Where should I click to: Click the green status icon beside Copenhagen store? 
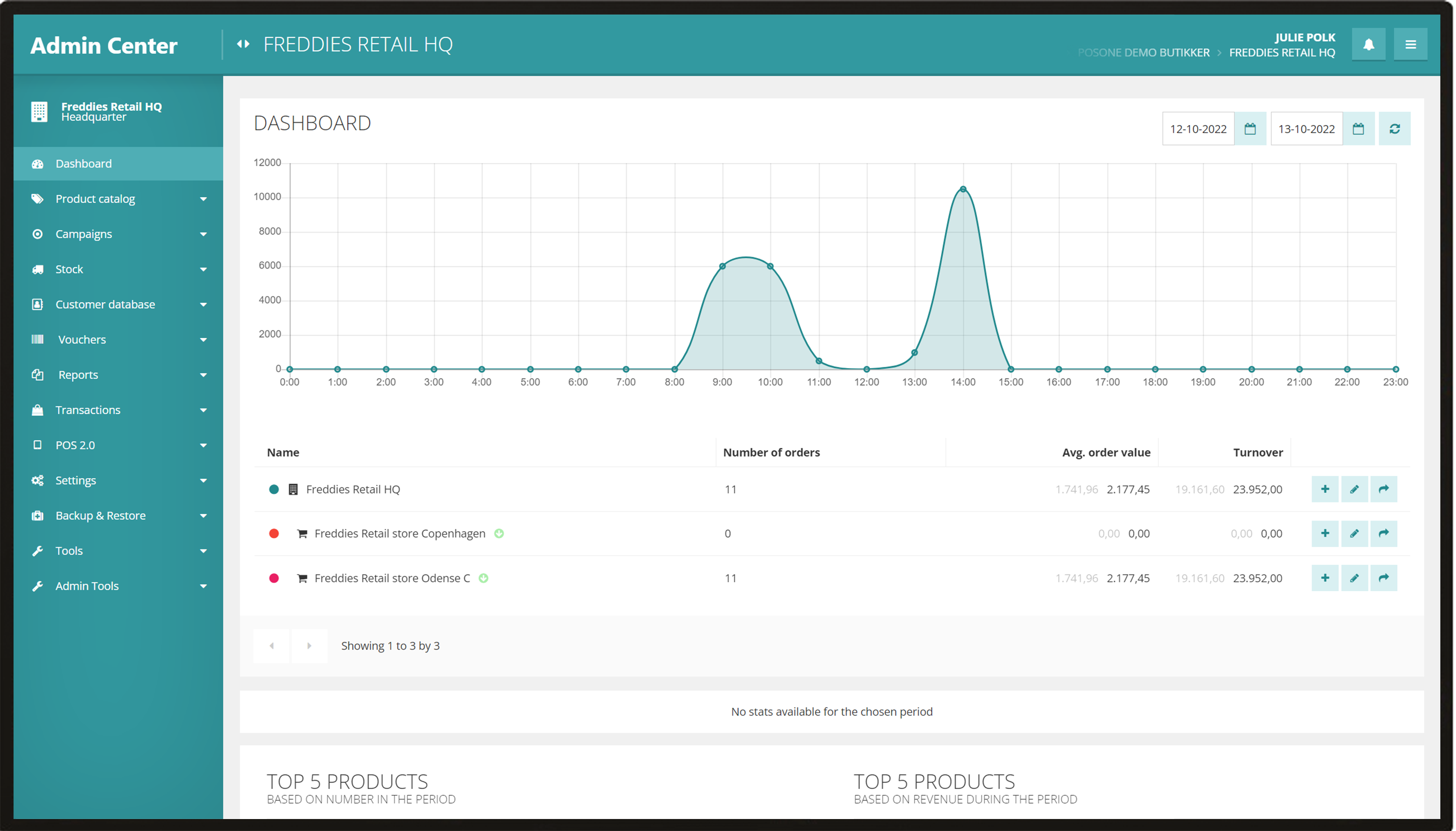coord(499,533)
